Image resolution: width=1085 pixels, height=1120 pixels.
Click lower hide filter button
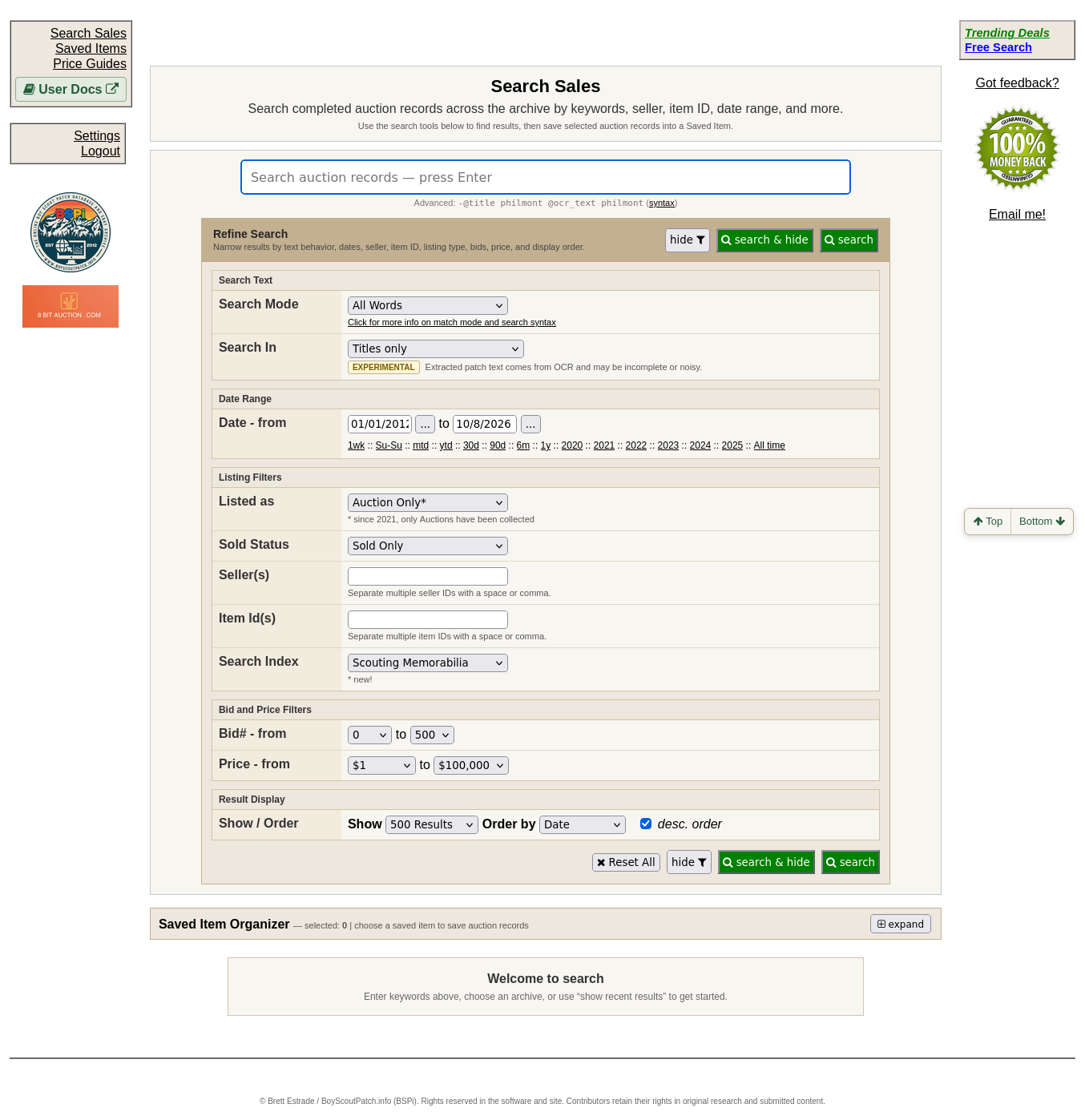coord(689,862)
